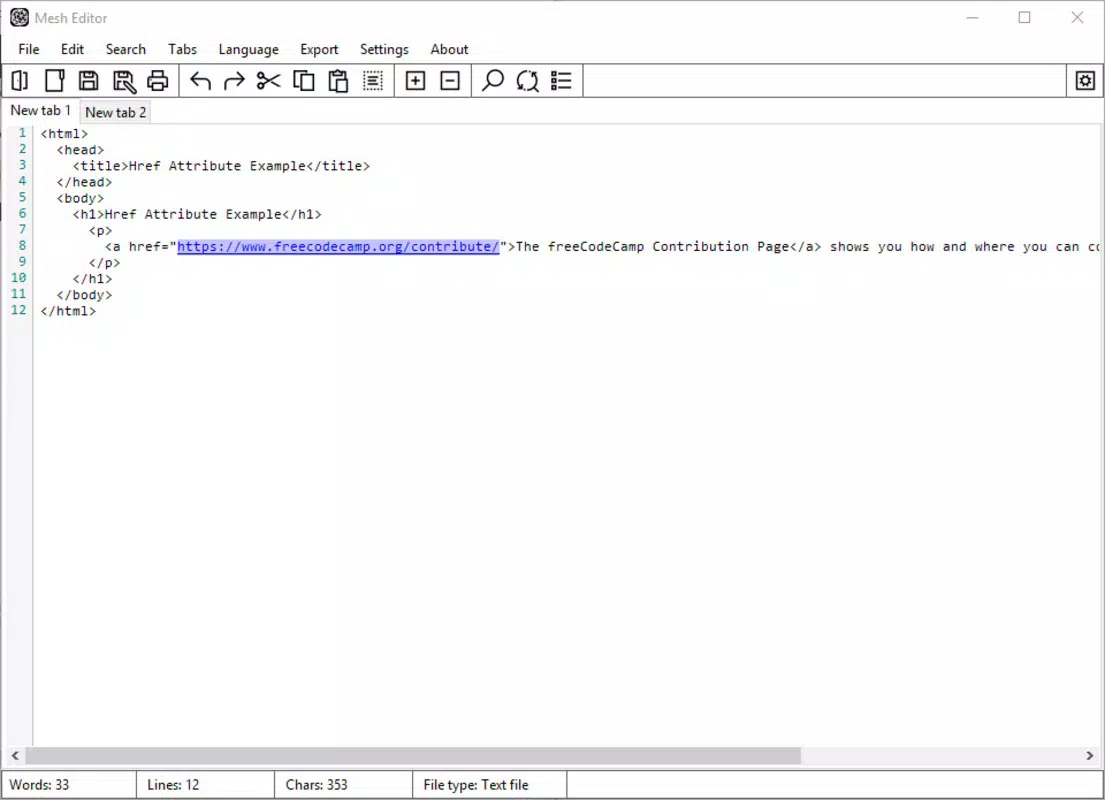Save the file using floppy icon

click(x=89, y=81)
